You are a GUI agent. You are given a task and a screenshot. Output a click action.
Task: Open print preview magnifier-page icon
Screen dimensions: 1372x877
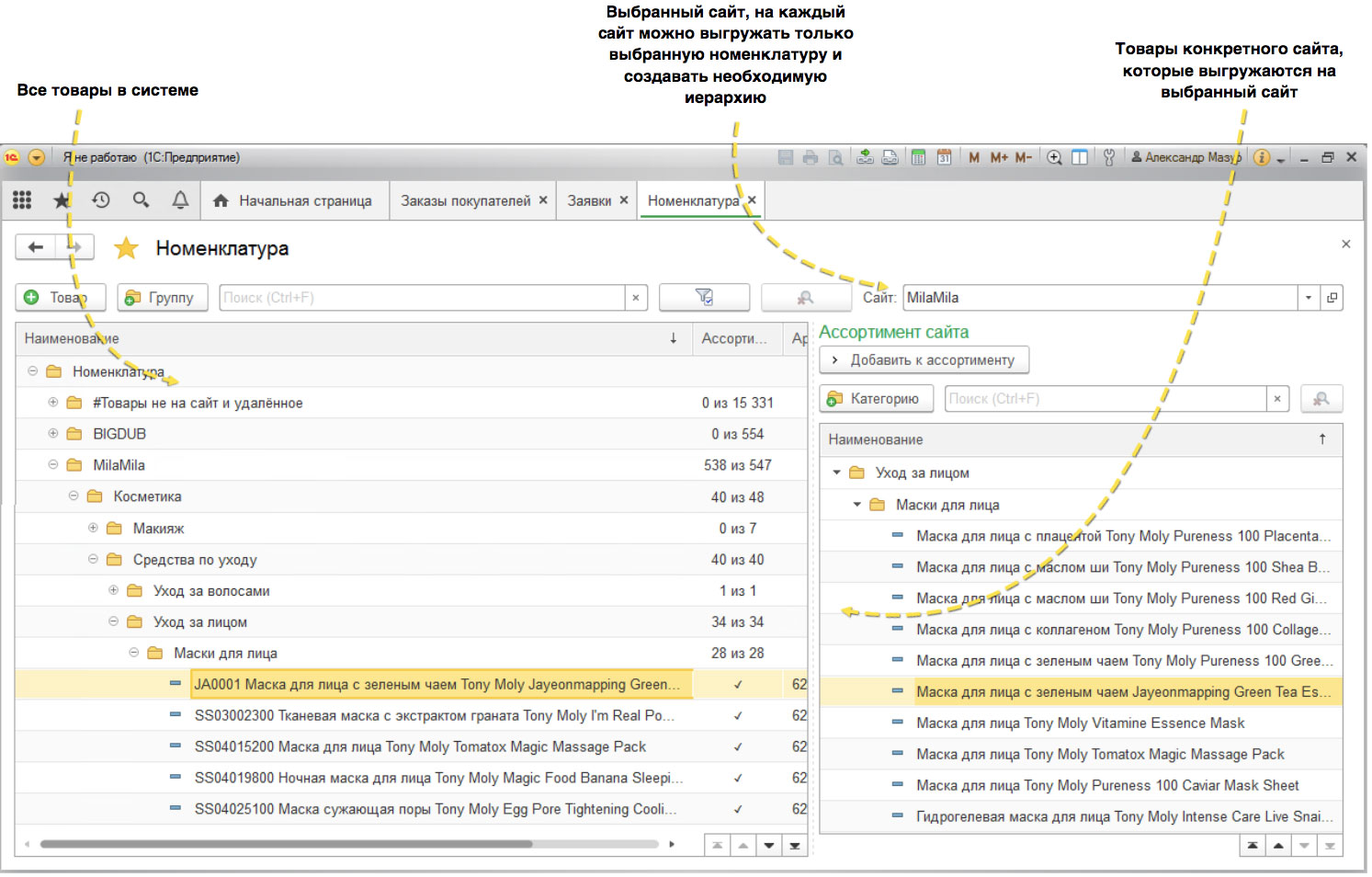pyautogui.click(x=835, y=157)
